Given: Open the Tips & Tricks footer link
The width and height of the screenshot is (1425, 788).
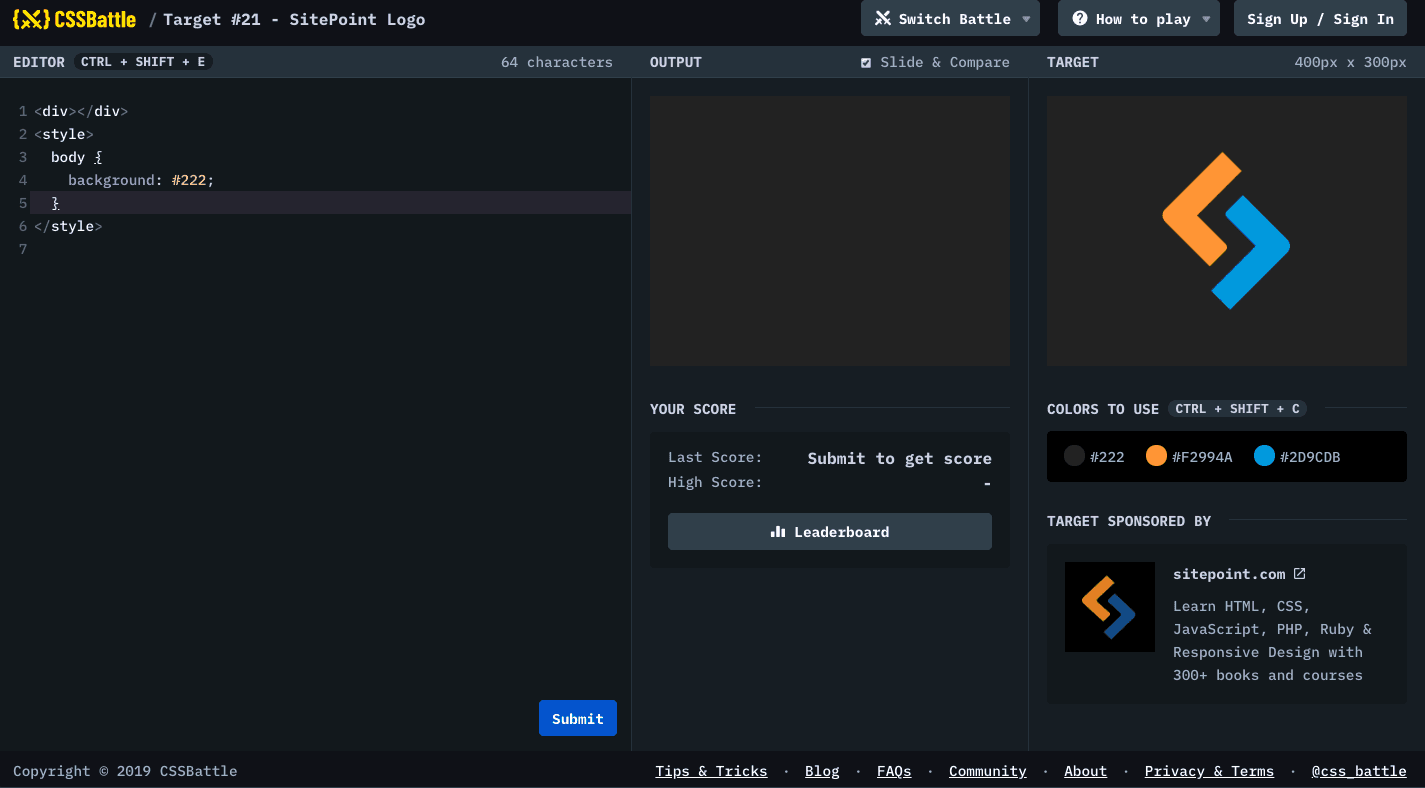Looking at the screenshot, I should [x=711, y=771].
